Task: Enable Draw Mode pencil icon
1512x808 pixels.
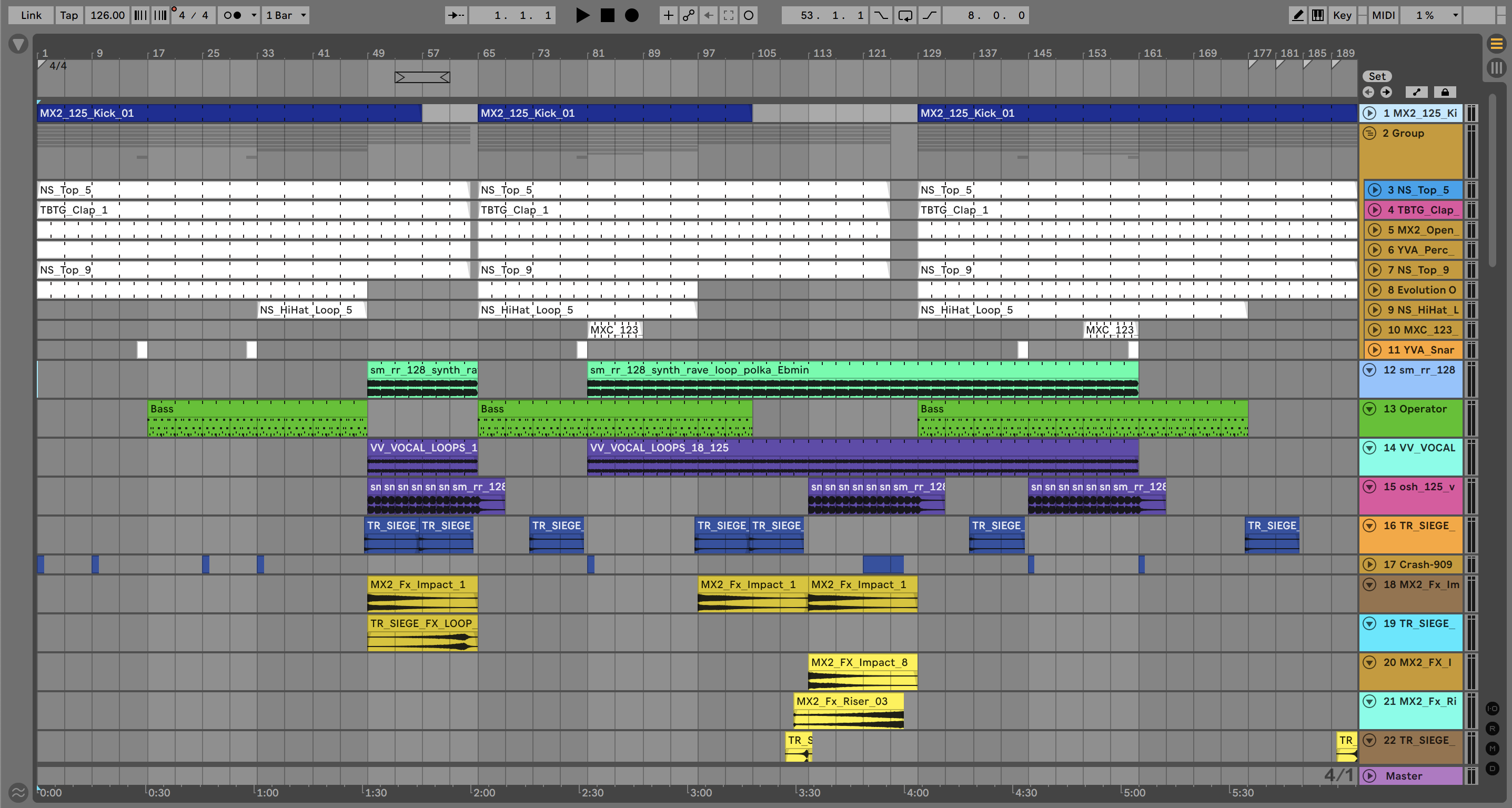Action: coord(1298,15)
